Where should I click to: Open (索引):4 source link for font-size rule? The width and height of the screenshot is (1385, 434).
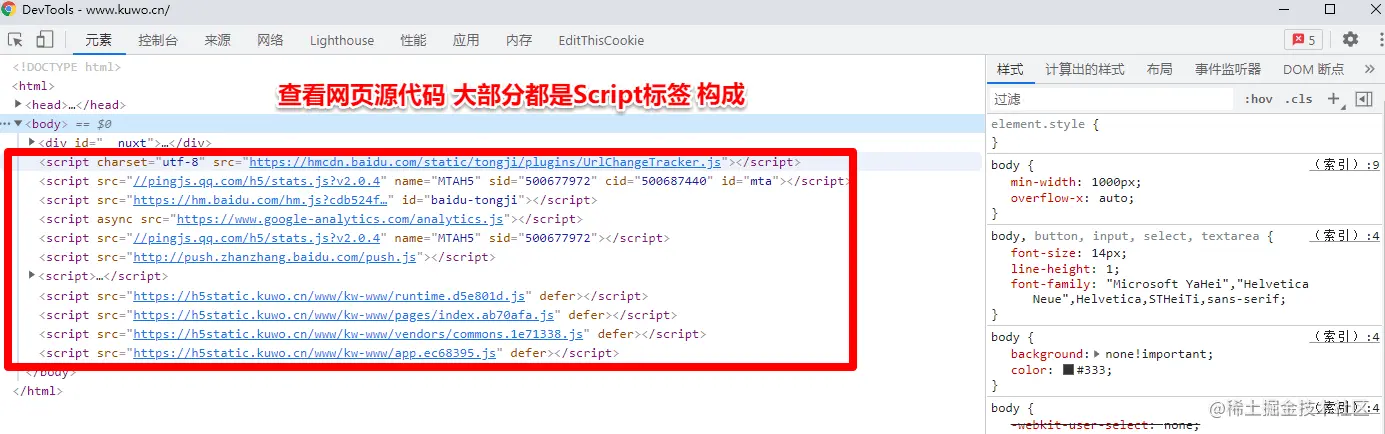coord(1345,236)
